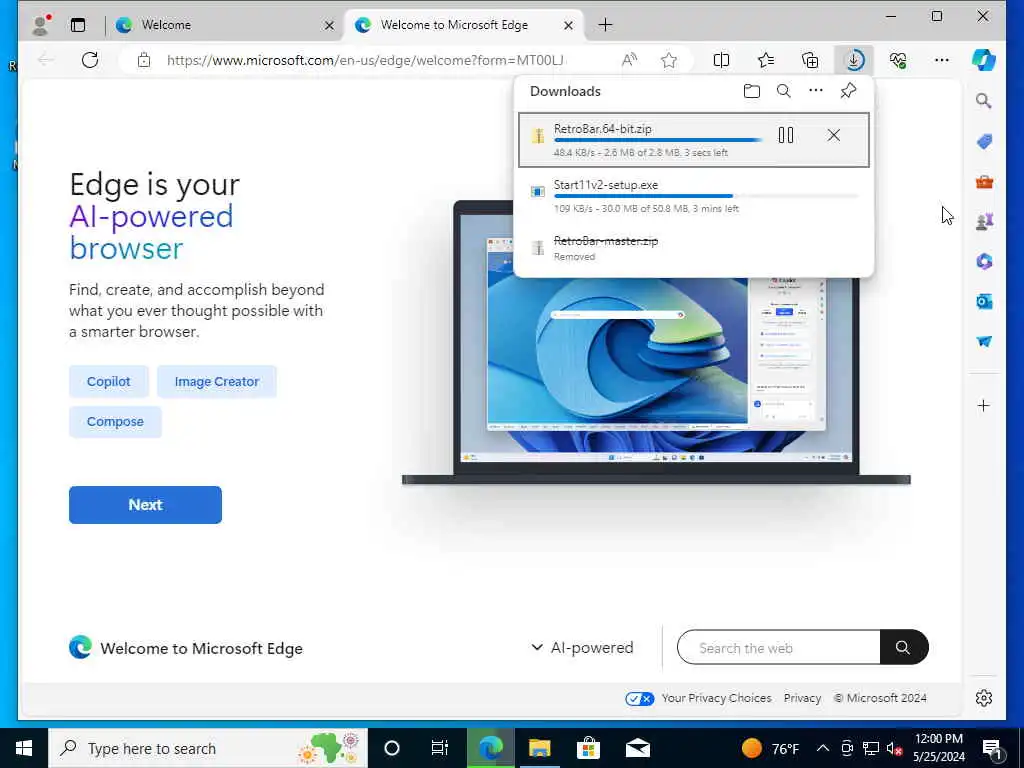Open Your Privacy Choices link

(716, 698)
